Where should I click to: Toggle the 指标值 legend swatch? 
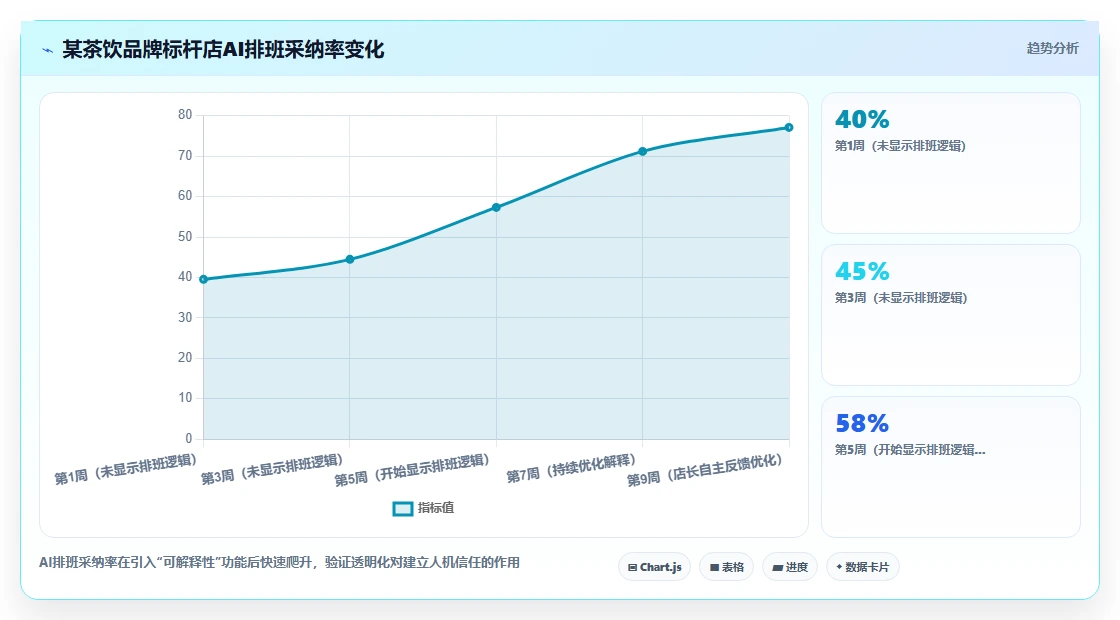coord(403,509)
